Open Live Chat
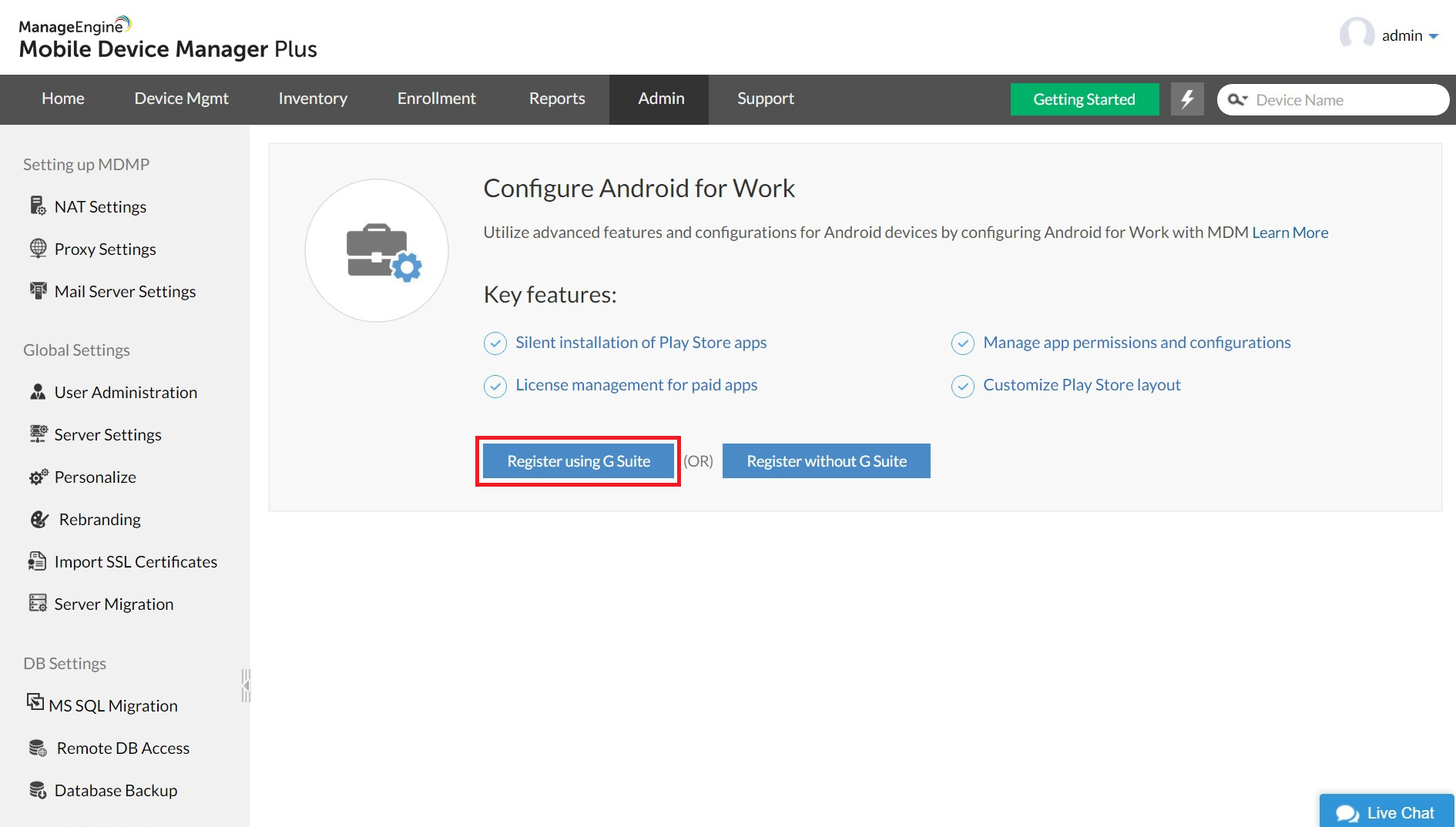 pos(1387,812)
